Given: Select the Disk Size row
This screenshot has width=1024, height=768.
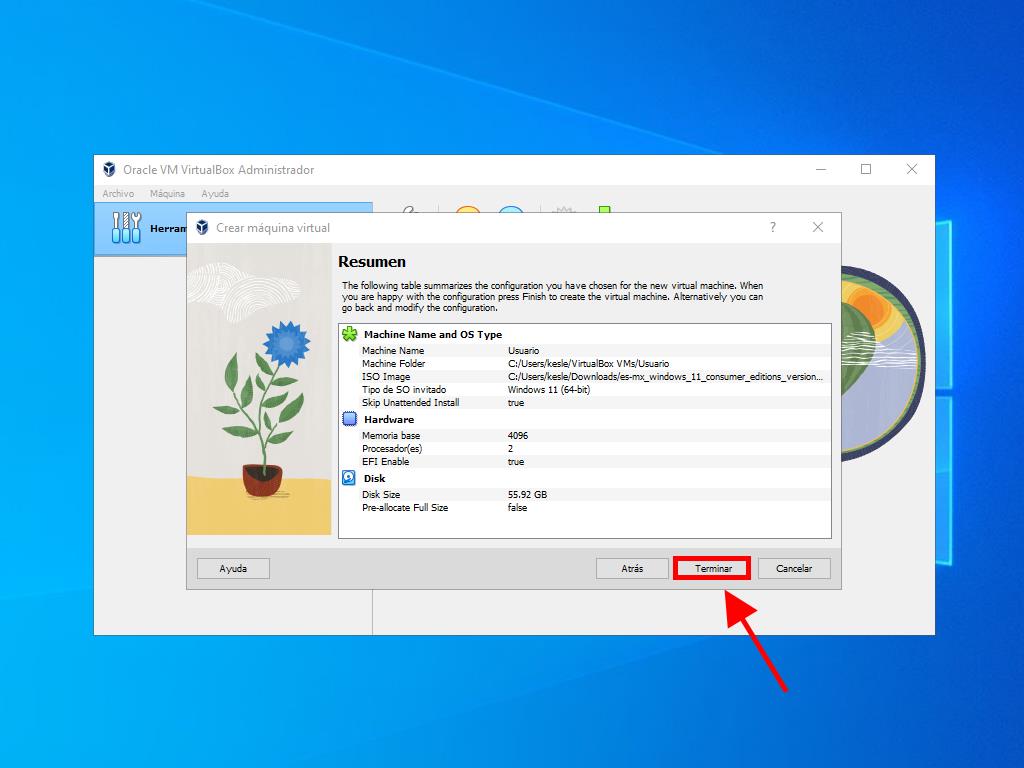Looking at the screenshot, I should click(590, 495).
